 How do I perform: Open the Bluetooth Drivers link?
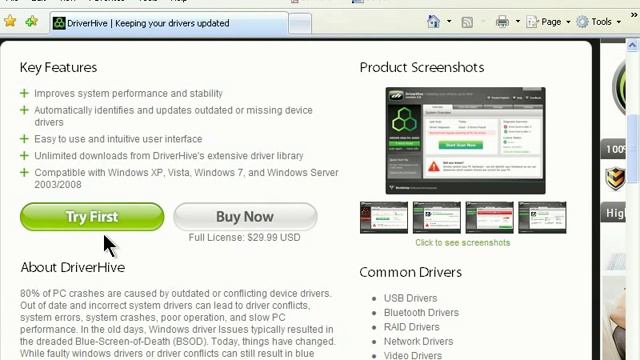421,313
